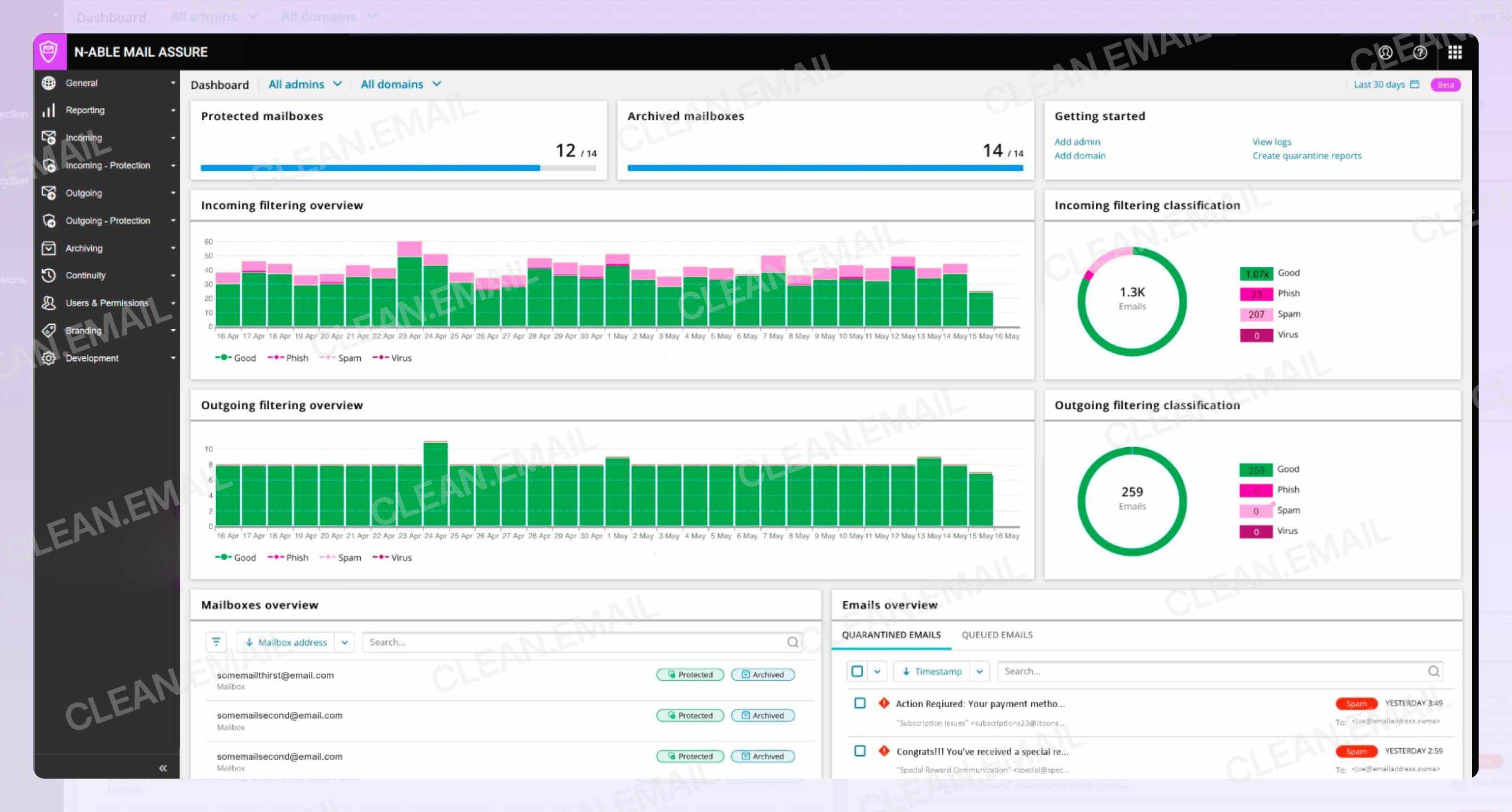Collapse sidebar with double chevron icon
This screenshot has height=812, width=1512.
[162, 768]
